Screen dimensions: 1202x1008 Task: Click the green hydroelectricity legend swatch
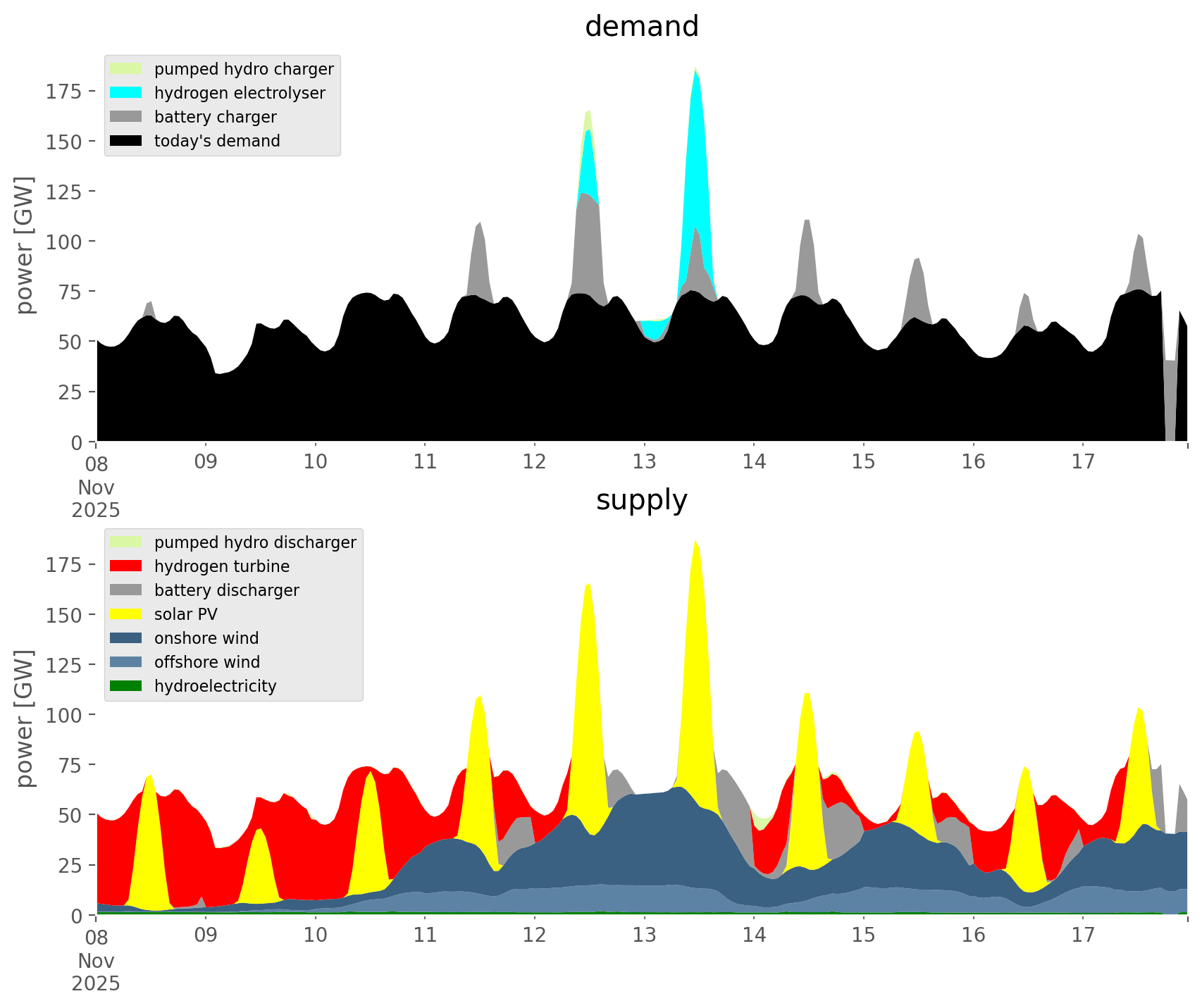pos(126,686)
